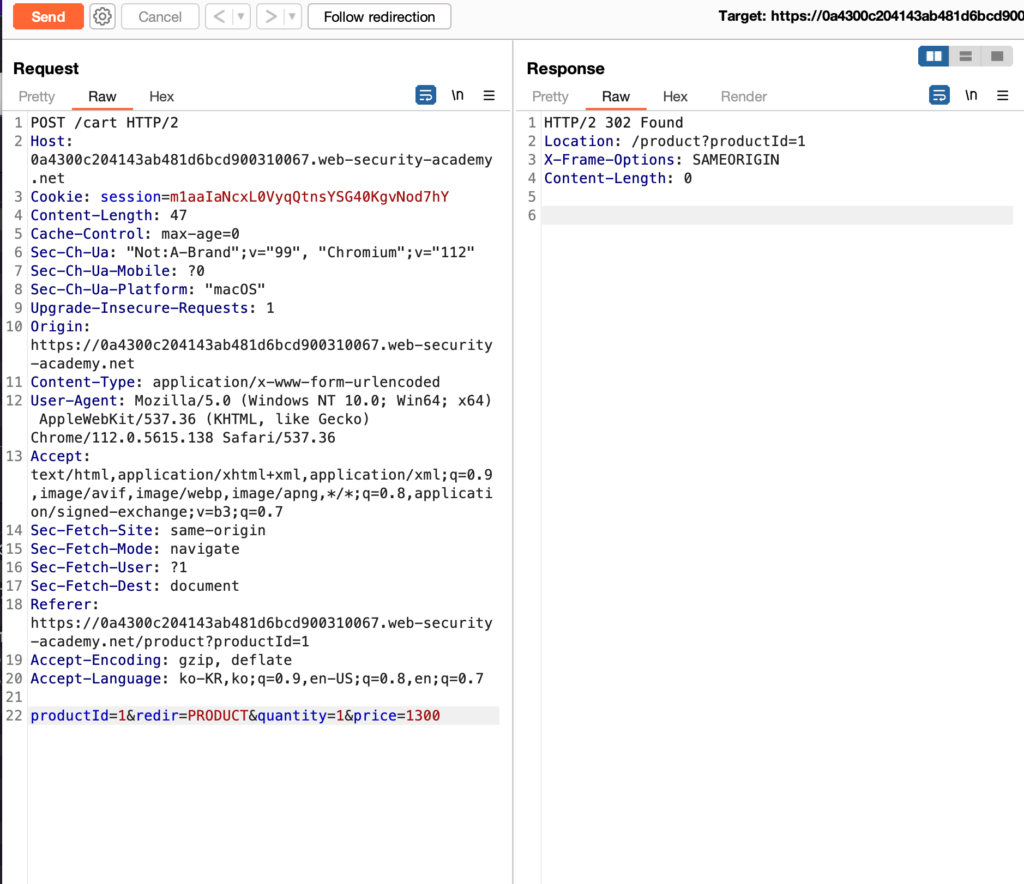The width and height of the screenshot is (1024, 884).
Task: Switch Request panel to Hex tab
Action: [x=161, y=97]
